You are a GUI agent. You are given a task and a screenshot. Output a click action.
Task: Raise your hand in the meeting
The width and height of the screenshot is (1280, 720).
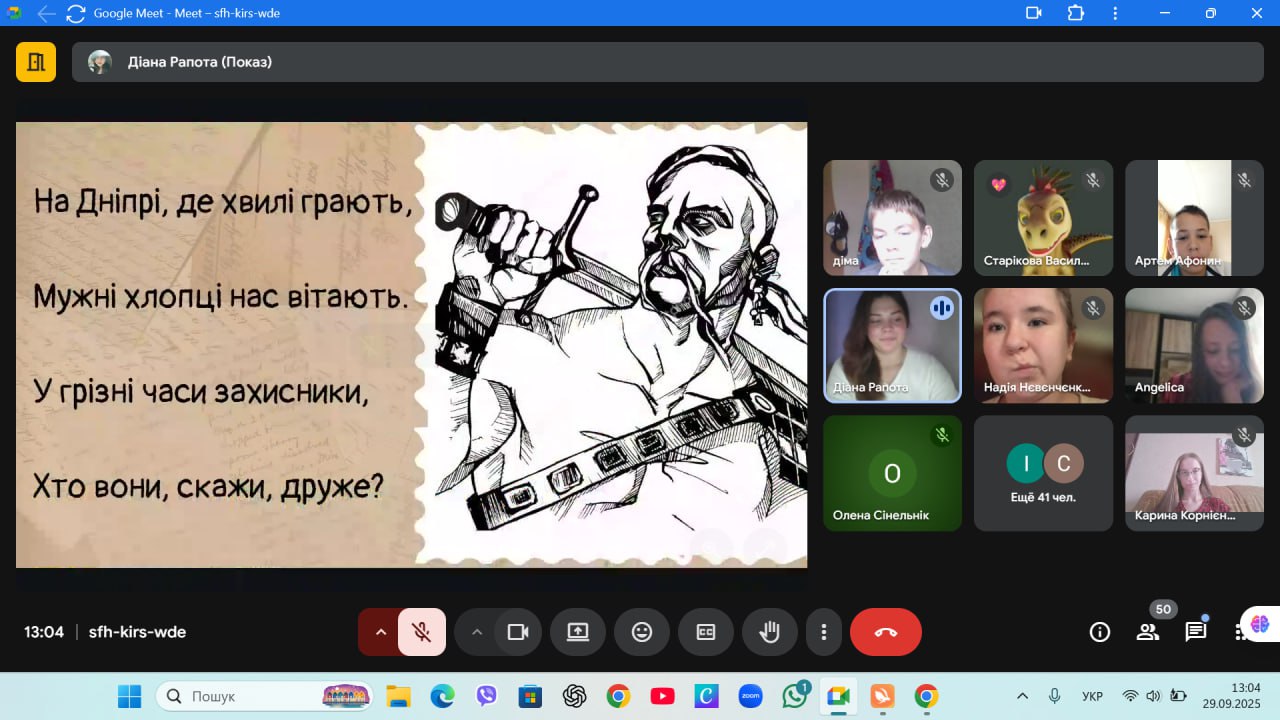pyautogui.click(x=769, y=632)
